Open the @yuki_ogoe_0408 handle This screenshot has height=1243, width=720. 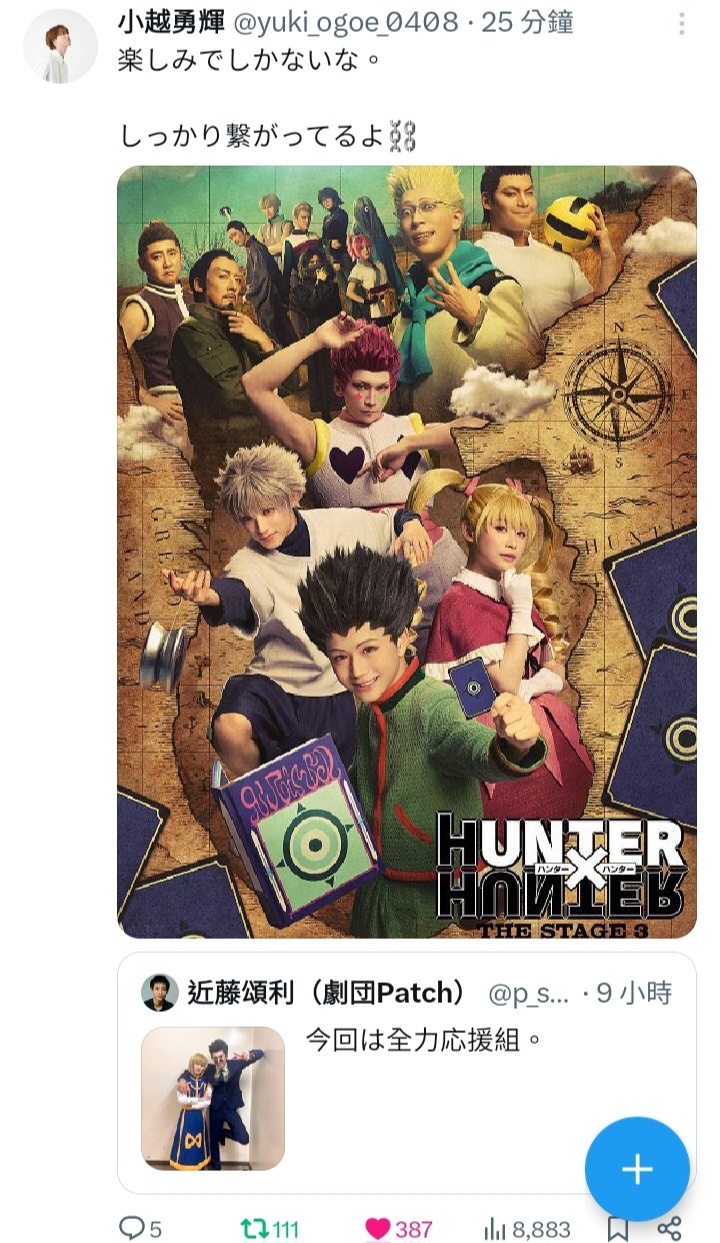click(346, 23)
